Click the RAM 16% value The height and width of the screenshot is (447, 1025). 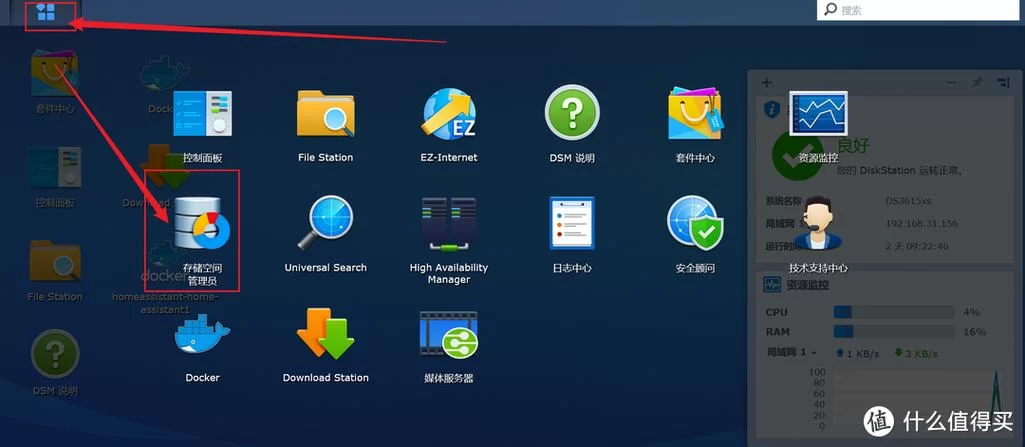coord(974,331)
